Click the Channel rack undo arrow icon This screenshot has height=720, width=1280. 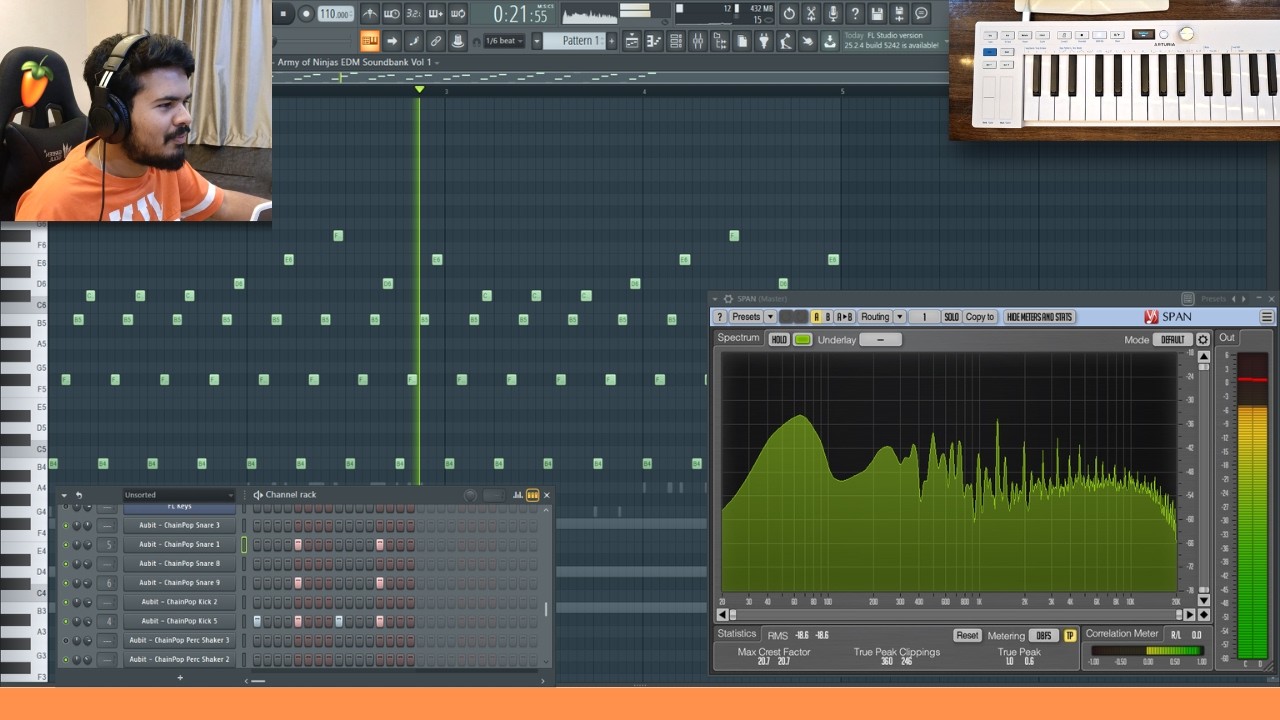coord(79,495)
